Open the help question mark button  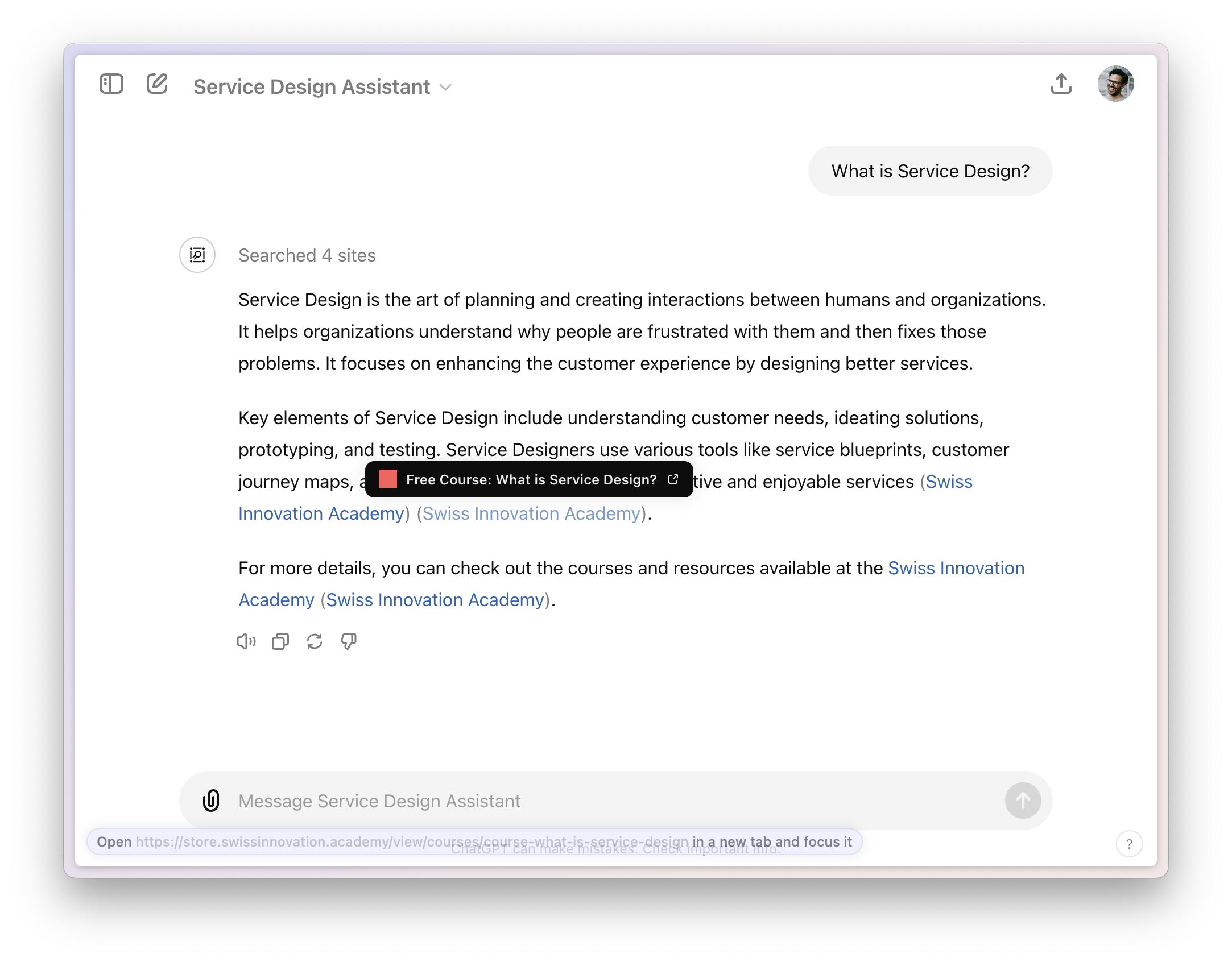[x=1129, y=844]
